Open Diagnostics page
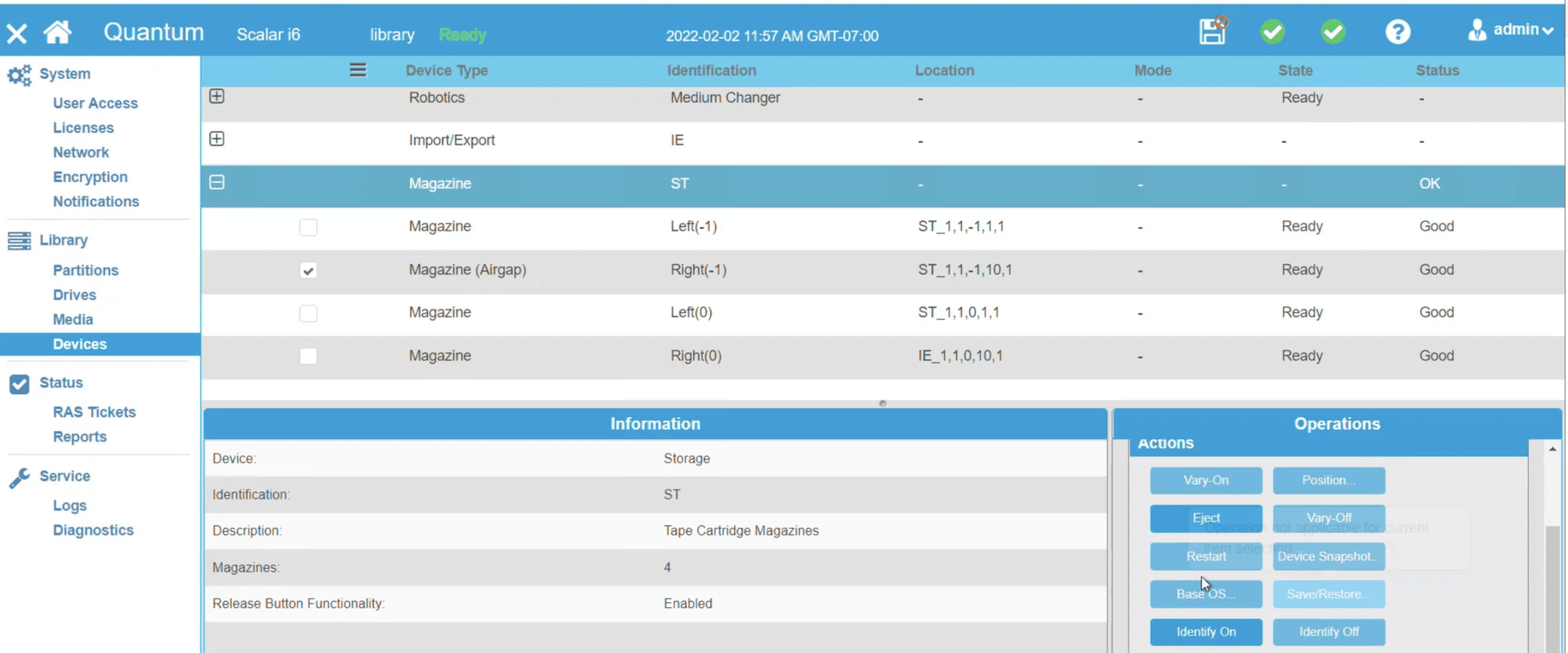 (x=93, y=531)
